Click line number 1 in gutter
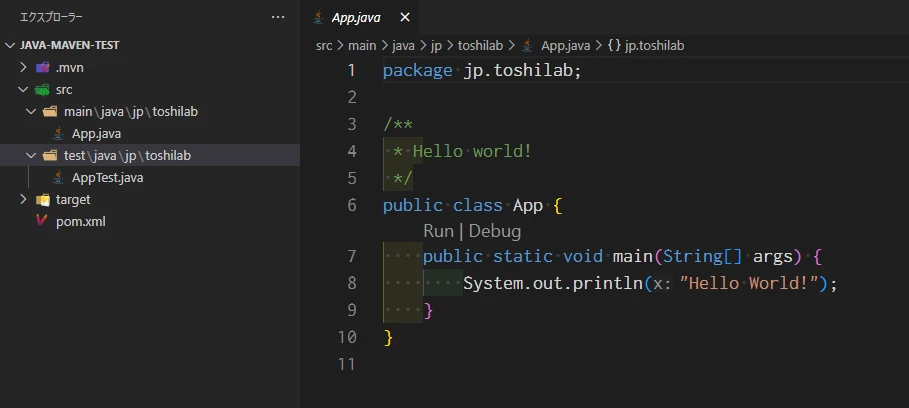The height and width of the screenshot is (408, 909). click(x=351, y=71)
